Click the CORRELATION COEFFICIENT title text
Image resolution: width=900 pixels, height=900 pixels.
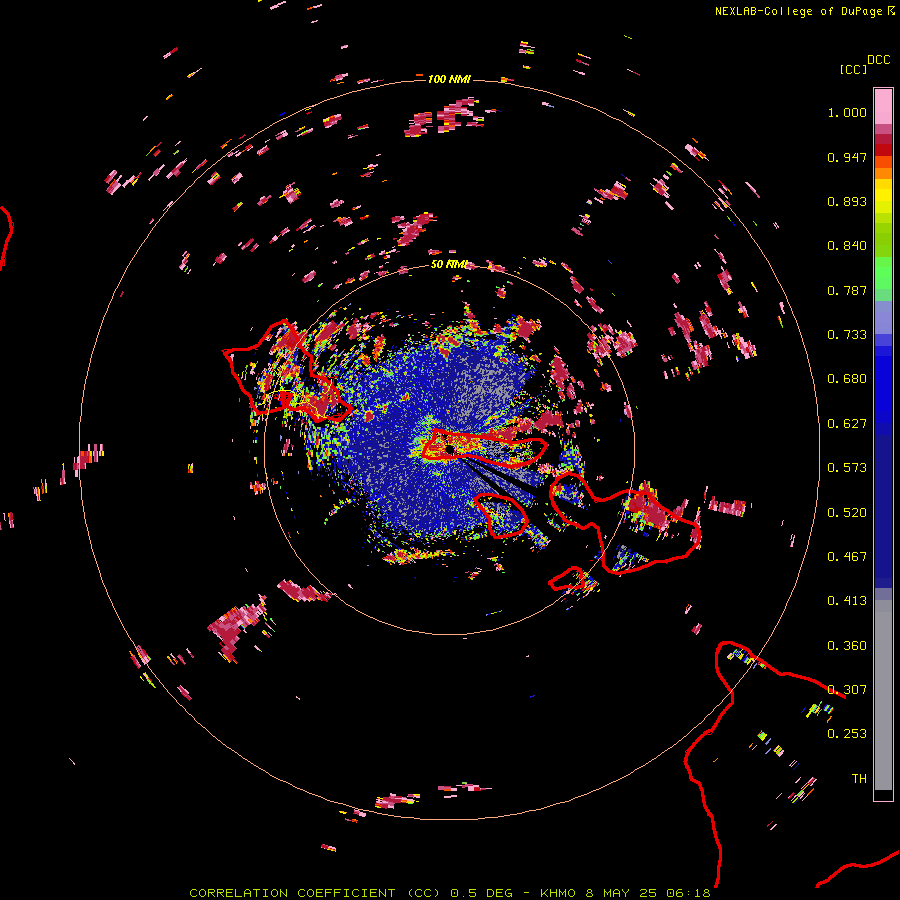pos(292,893)
